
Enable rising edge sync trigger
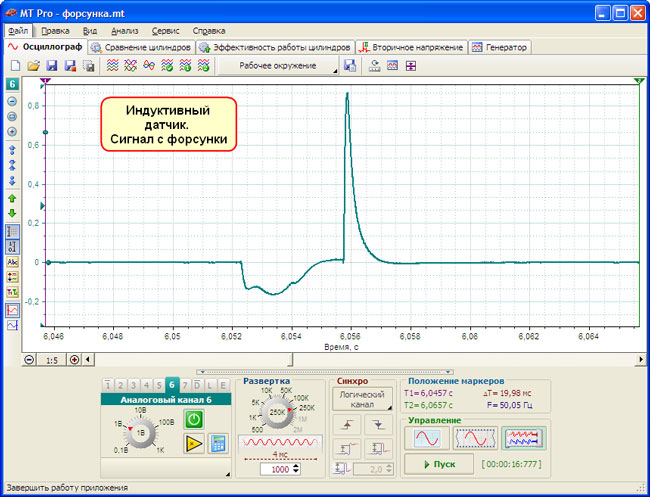tap(345, 425)
